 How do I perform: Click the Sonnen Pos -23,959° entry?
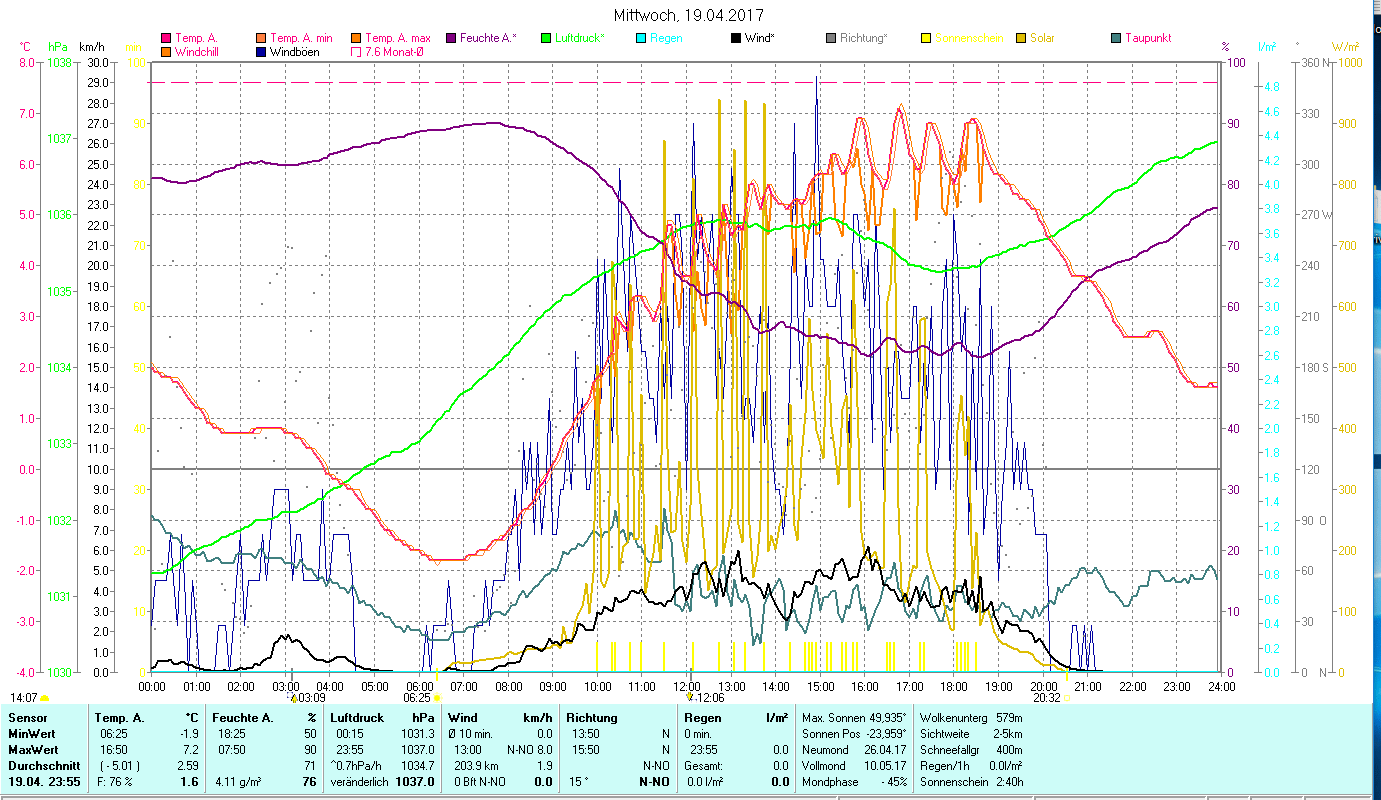pos(855,734)
